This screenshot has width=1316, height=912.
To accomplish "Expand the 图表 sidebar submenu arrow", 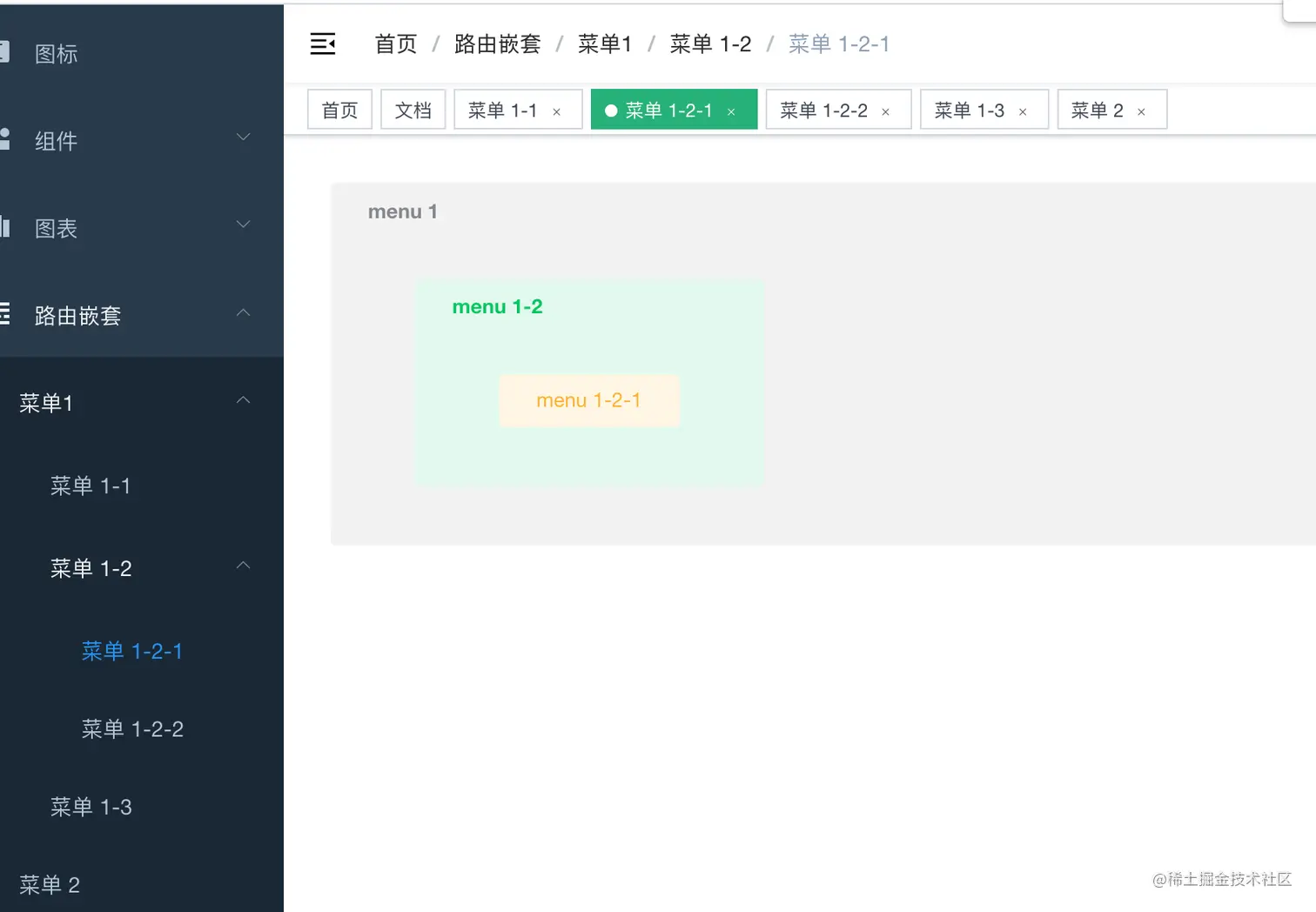I will (x=244, y=225).
